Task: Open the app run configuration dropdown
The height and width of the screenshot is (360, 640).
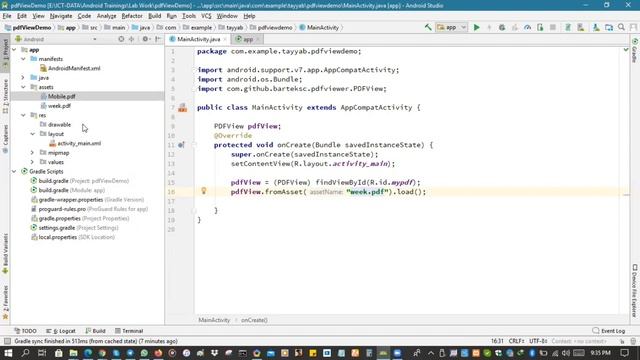Action: point(451,27)
